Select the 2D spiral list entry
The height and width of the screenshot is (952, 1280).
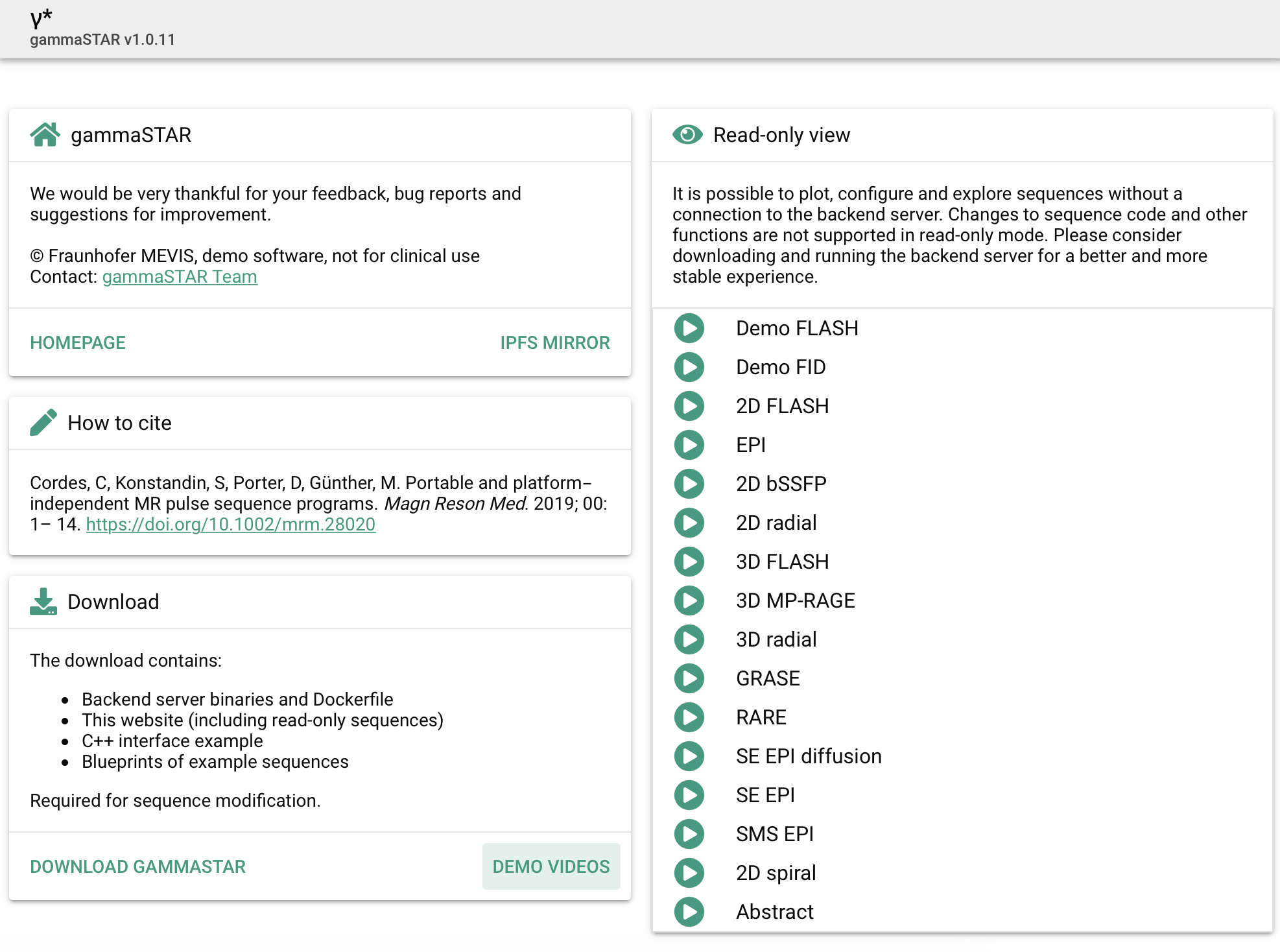776,873
